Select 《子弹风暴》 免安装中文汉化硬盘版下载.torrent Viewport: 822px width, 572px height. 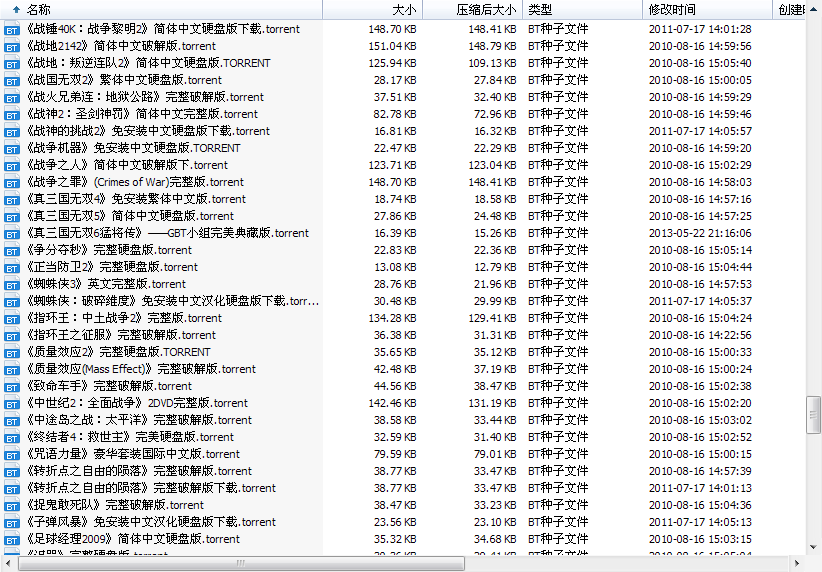click(x=151, y=522)
